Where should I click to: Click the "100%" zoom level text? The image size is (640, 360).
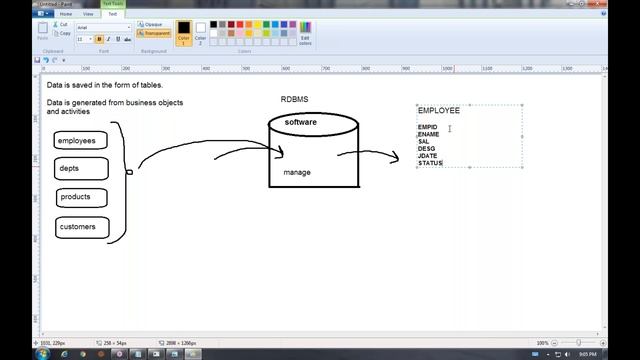pos(542,343)
